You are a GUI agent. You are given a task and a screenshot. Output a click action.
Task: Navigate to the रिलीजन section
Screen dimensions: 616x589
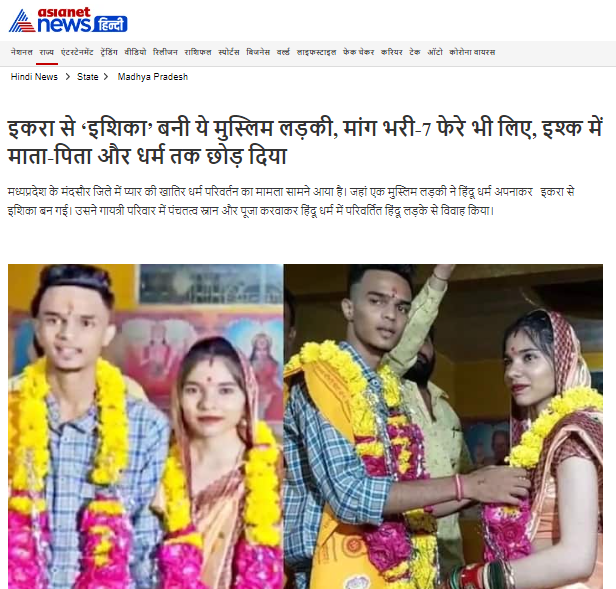click(x=165, y=52)
